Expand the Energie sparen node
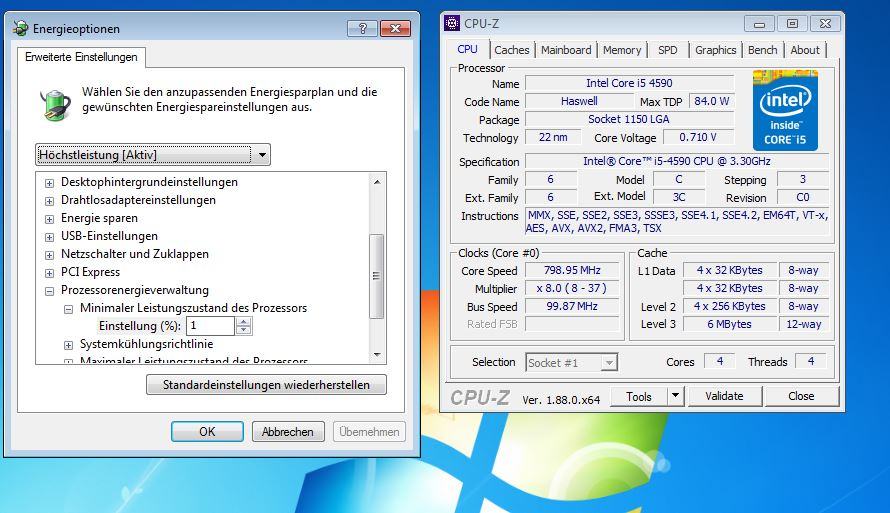 49,219
